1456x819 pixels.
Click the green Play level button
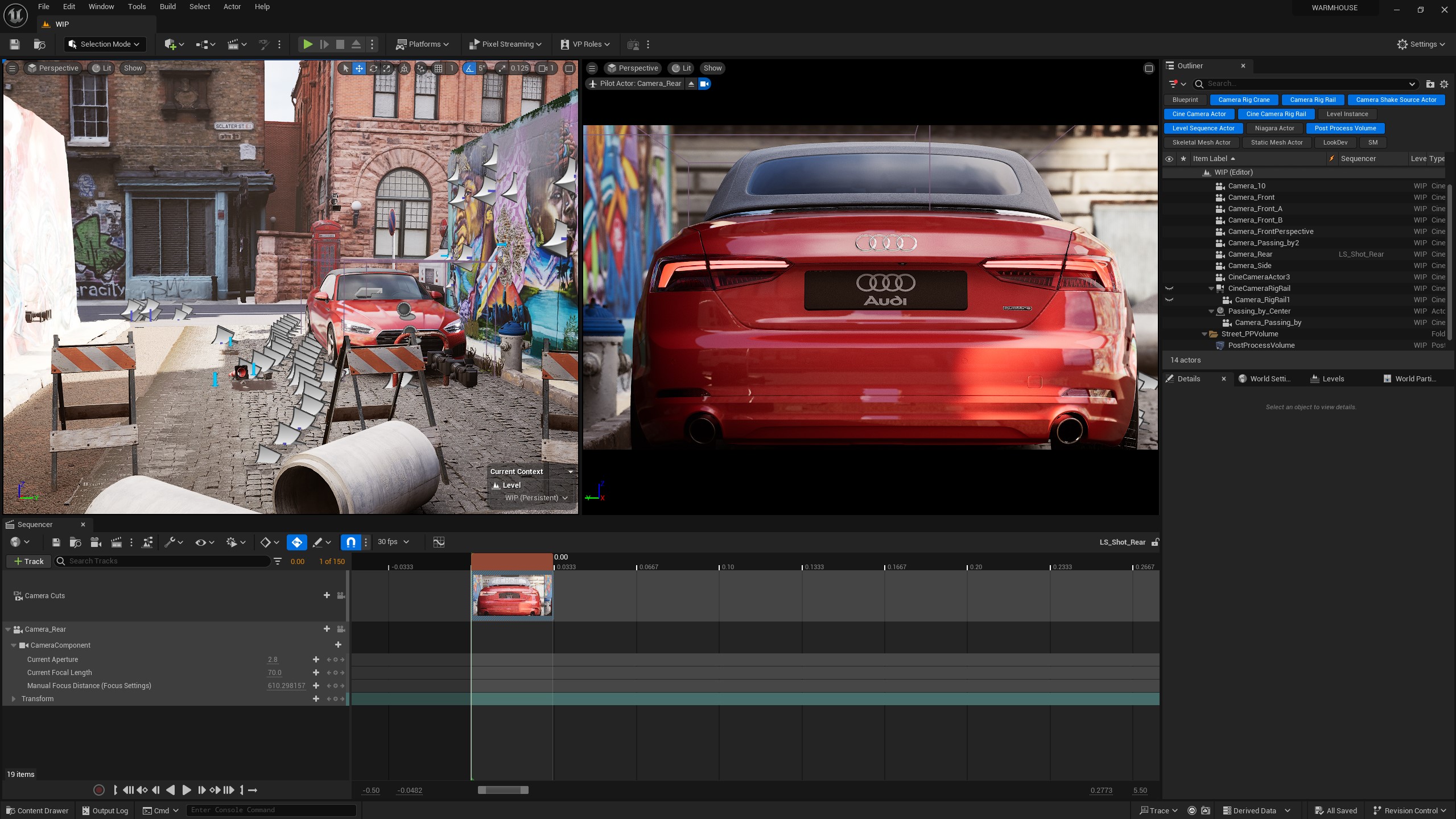[x=307, y=44]
